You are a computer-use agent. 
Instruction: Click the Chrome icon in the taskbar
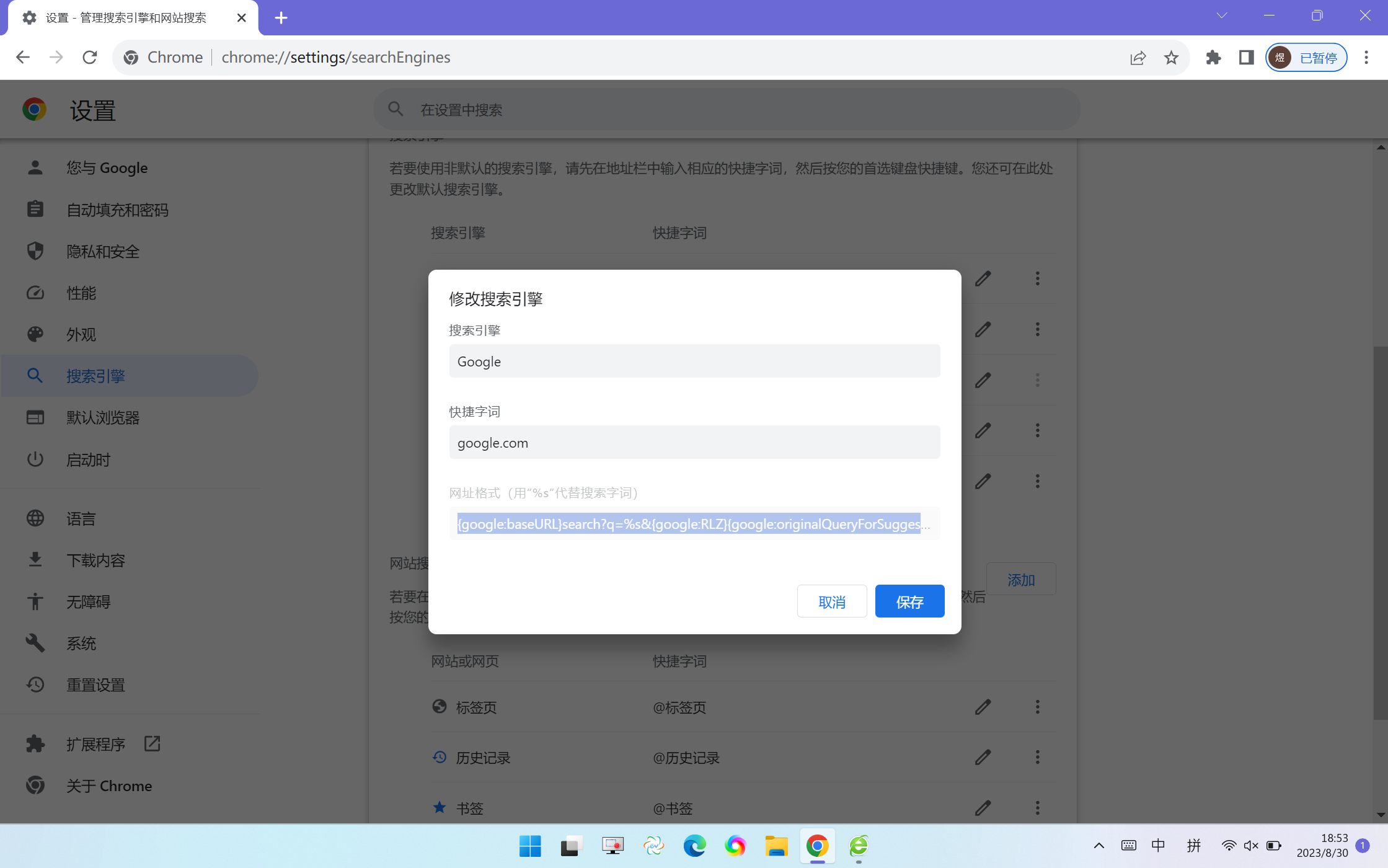coord(817,846)
